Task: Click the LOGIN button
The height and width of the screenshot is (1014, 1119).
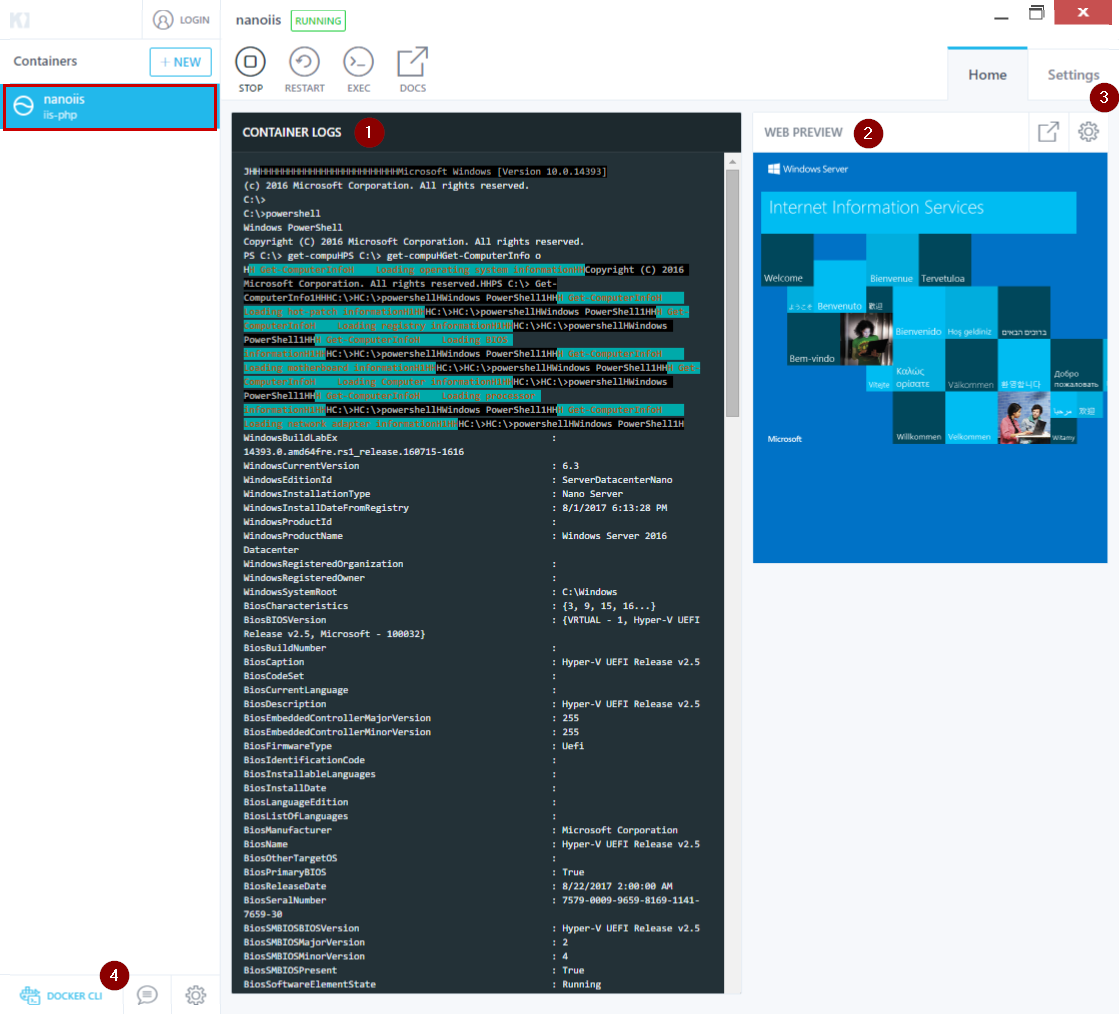Action: click(182, 20)
